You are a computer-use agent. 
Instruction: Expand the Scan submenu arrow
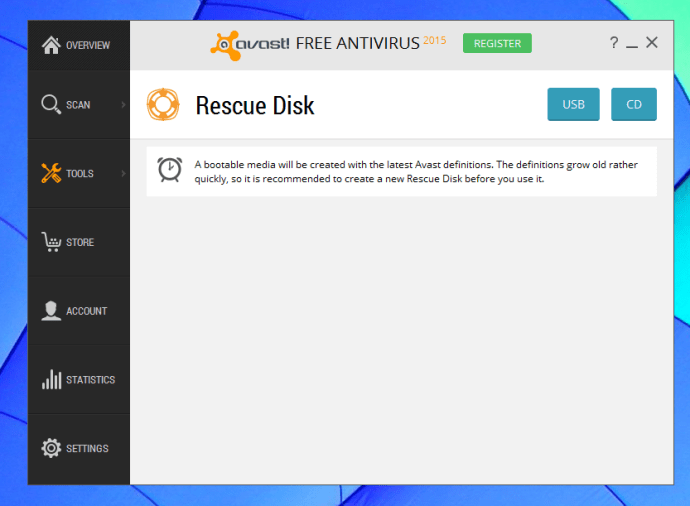coord(124,105)
